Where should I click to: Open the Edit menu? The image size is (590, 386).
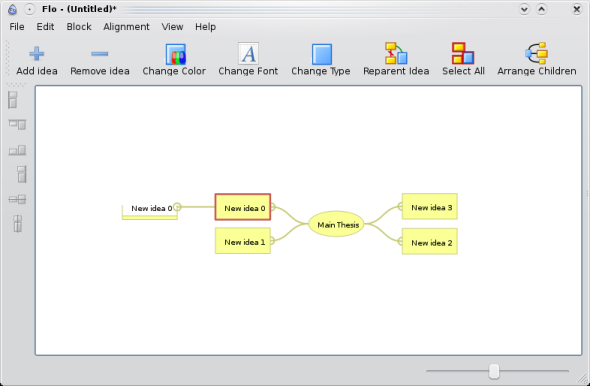[45, 27]
